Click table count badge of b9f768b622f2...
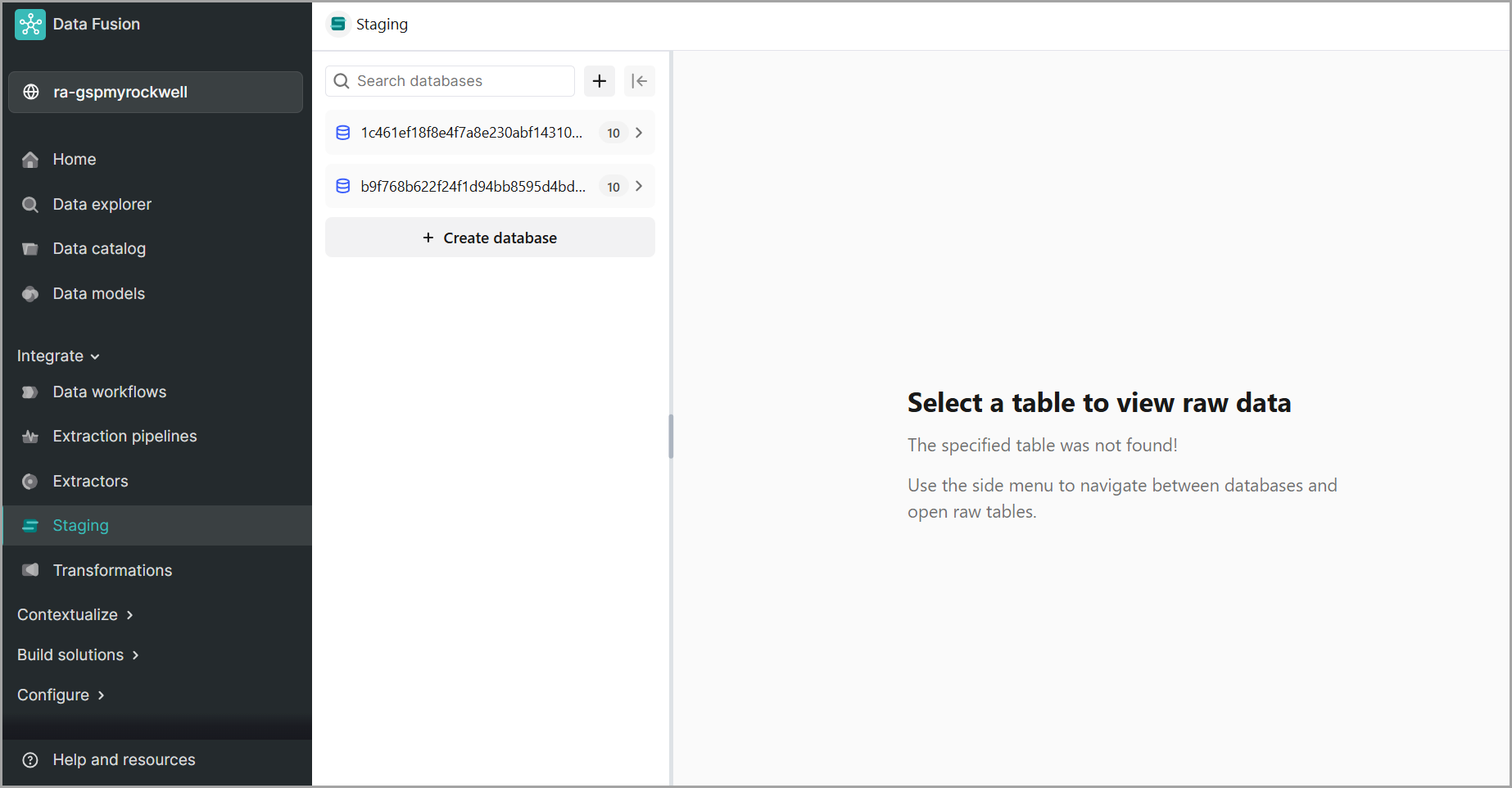Image resolution: width=1512 pixels, height=788 pixels. pos(613,187)
